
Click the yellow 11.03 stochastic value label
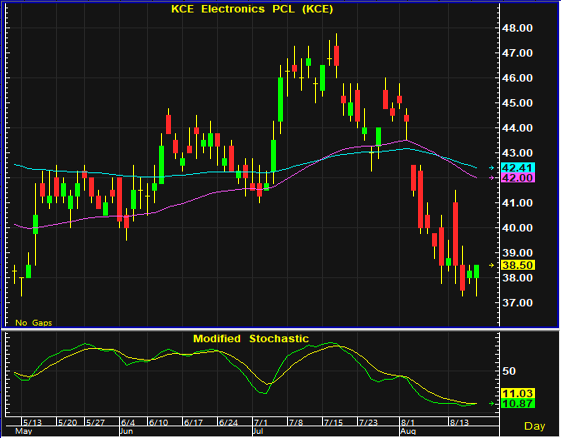[x=518, y=394]
